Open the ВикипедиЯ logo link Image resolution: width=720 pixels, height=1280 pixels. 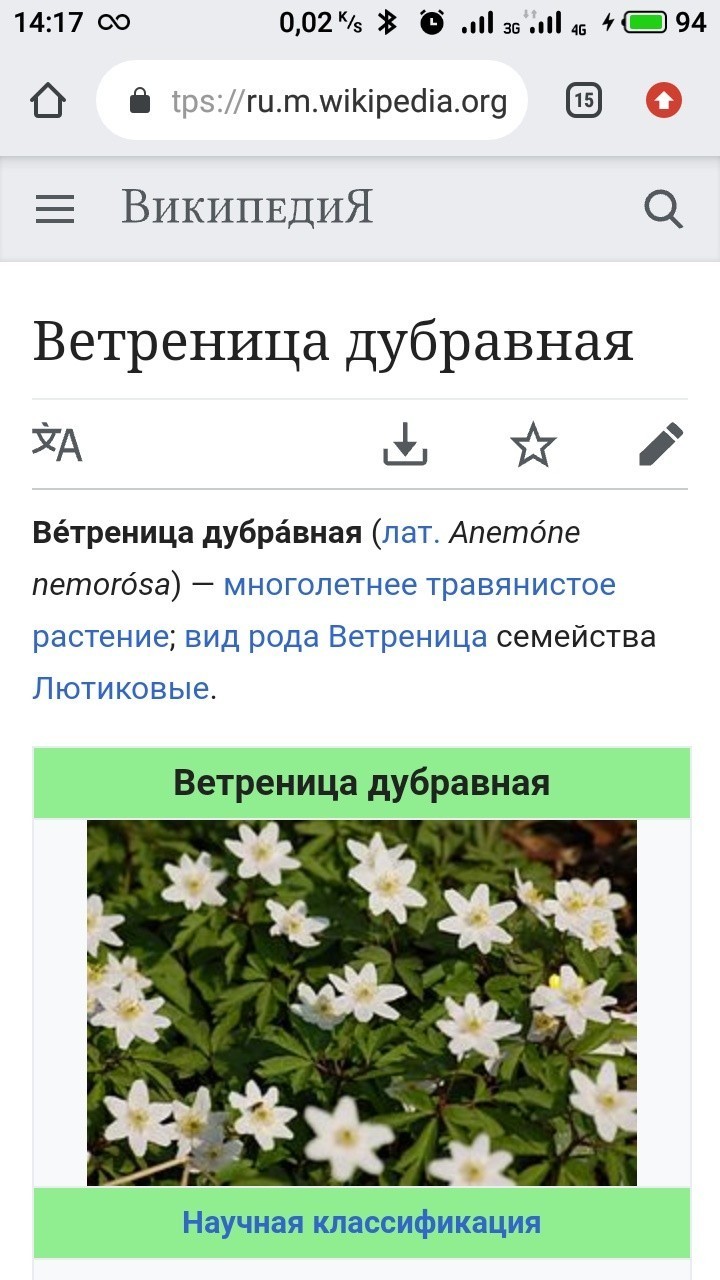click(247, 208)
